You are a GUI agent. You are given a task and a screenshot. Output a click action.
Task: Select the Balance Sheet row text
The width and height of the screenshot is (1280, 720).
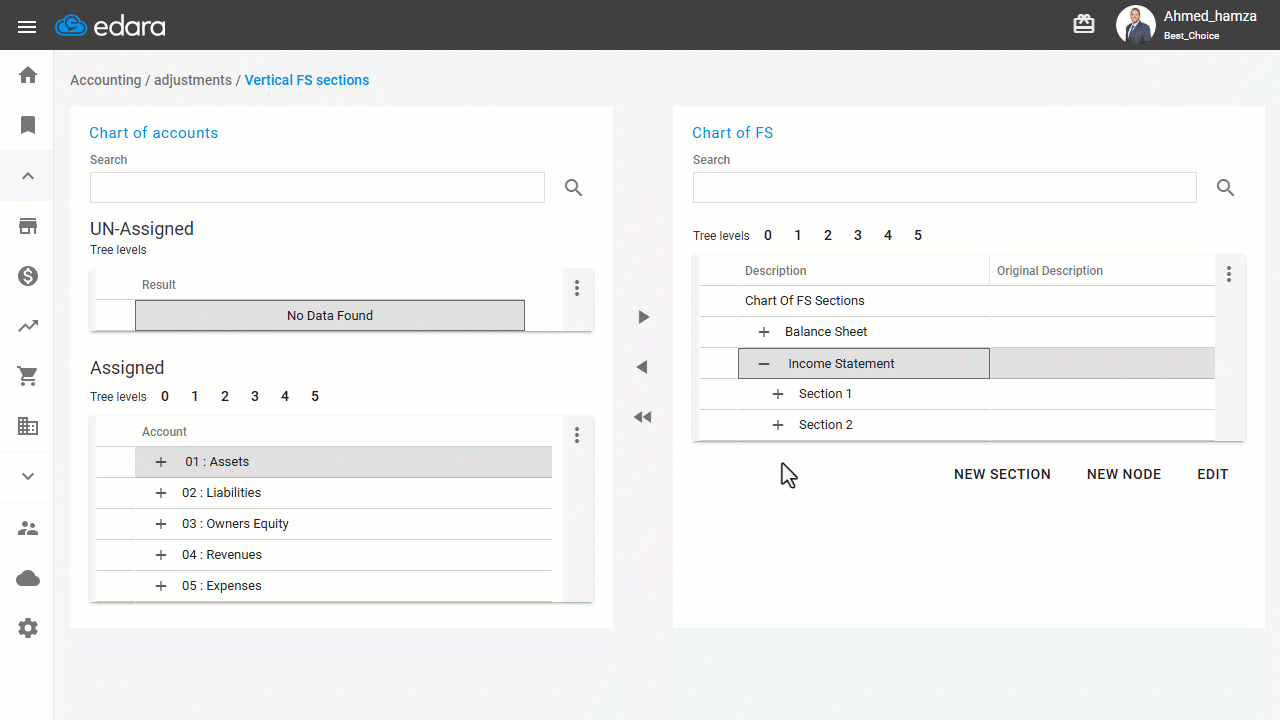pyautogui.click(x=826, y=332)
